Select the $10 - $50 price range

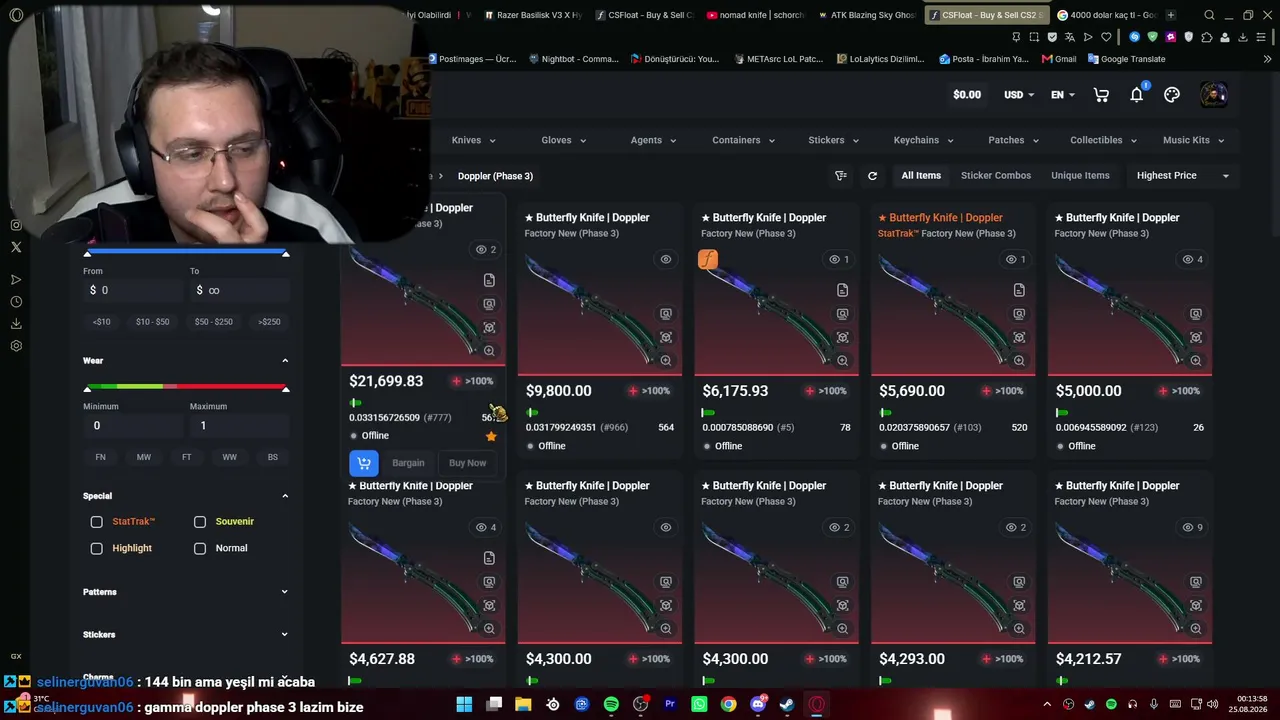(x=153, y=322)
